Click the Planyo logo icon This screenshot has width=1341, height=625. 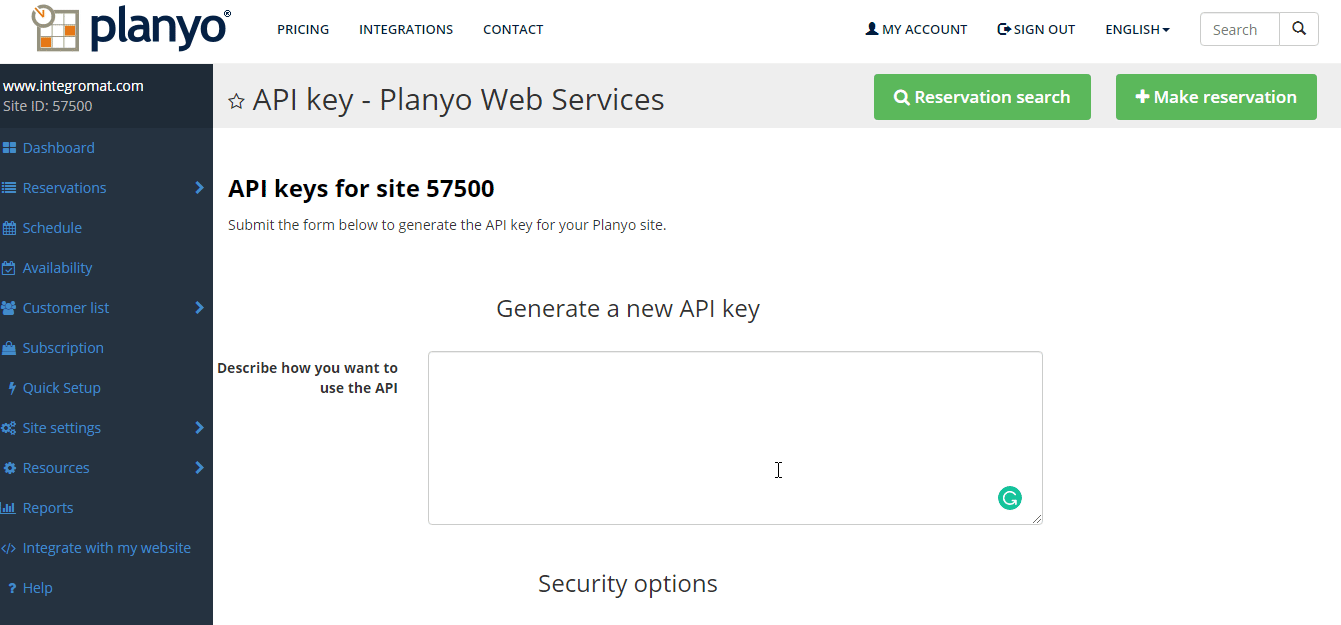[55, 28]
